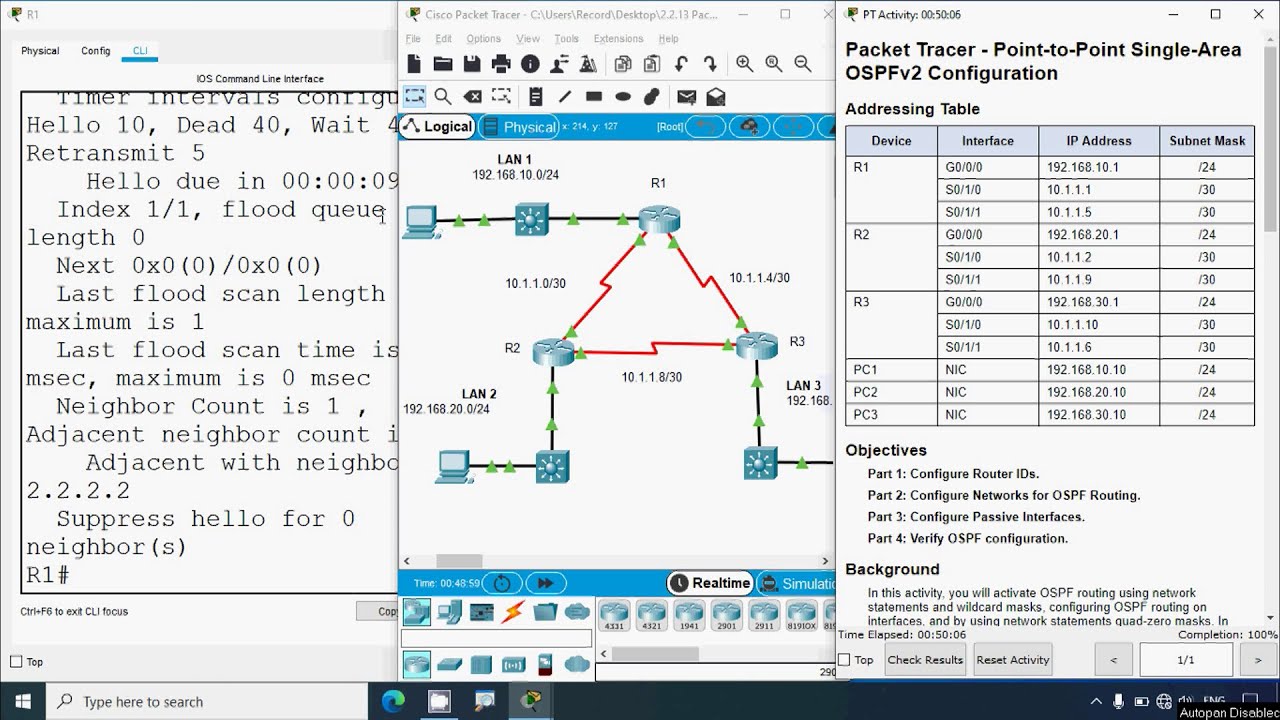Screen dimensions: 1280x720
Task: Select the Draw Ellipse tool
Action: pos(623,97)
